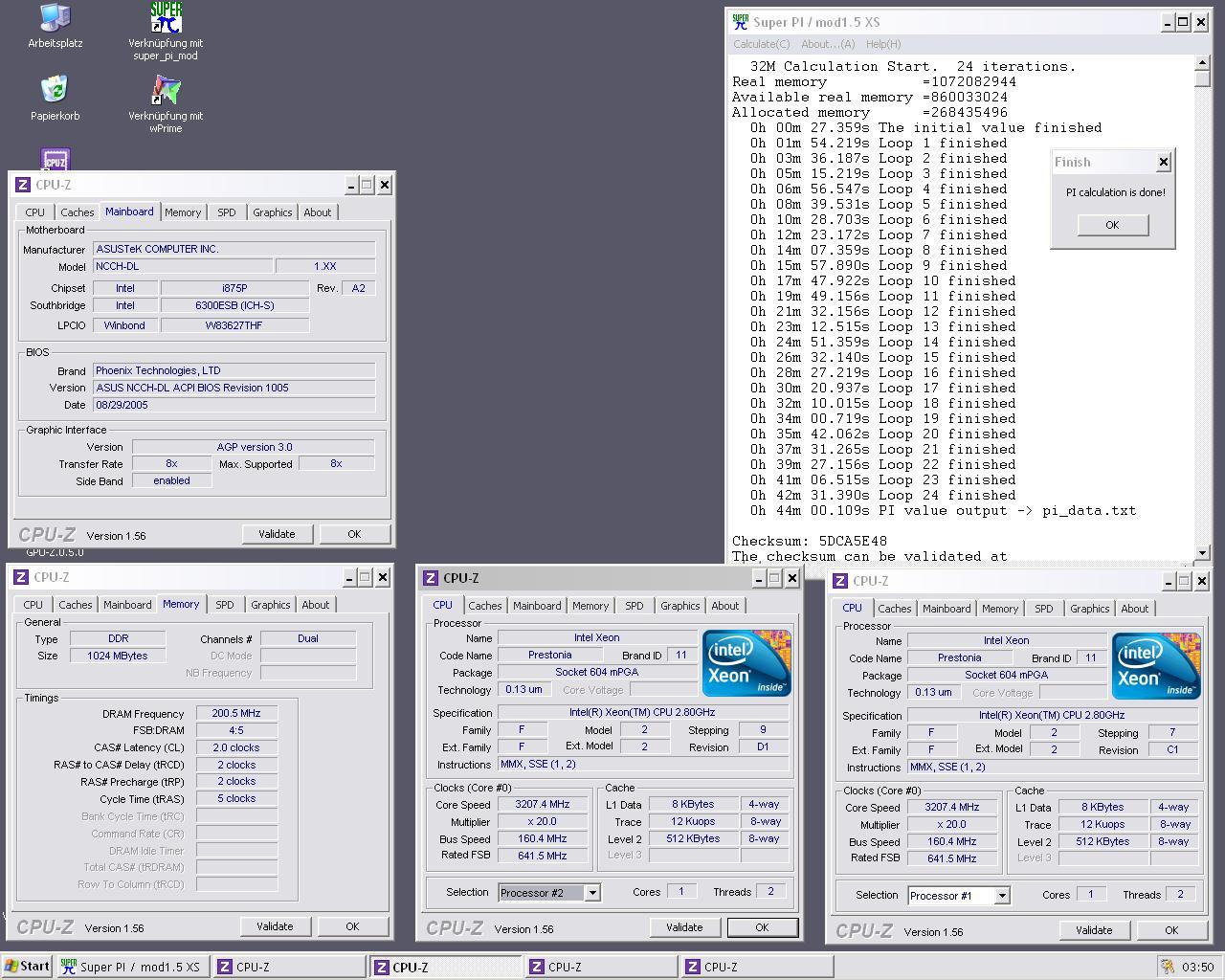The image size is (1225, 980).
Task: Click OK in Mainboard CPU-Z window
Action: click(354, 534)
